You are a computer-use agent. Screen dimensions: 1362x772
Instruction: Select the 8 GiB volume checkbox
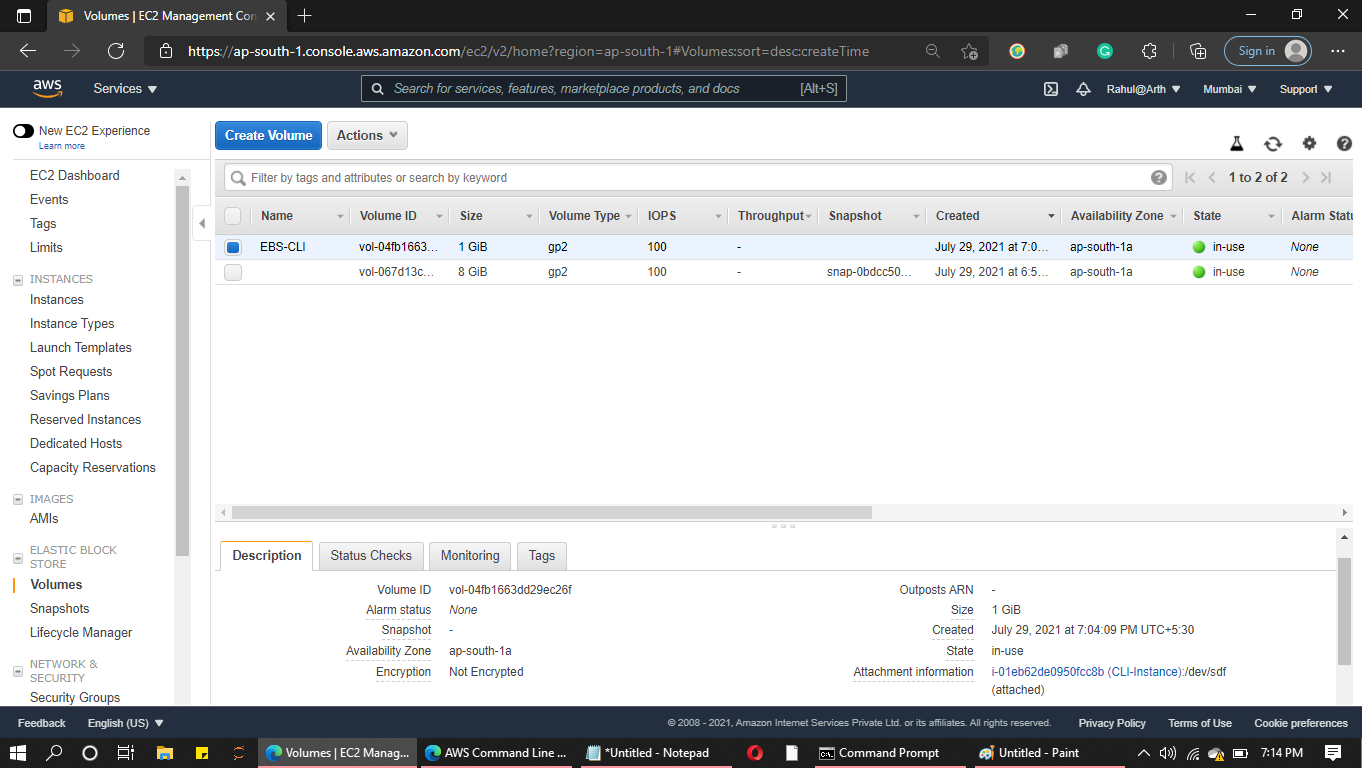click(232, 271)
